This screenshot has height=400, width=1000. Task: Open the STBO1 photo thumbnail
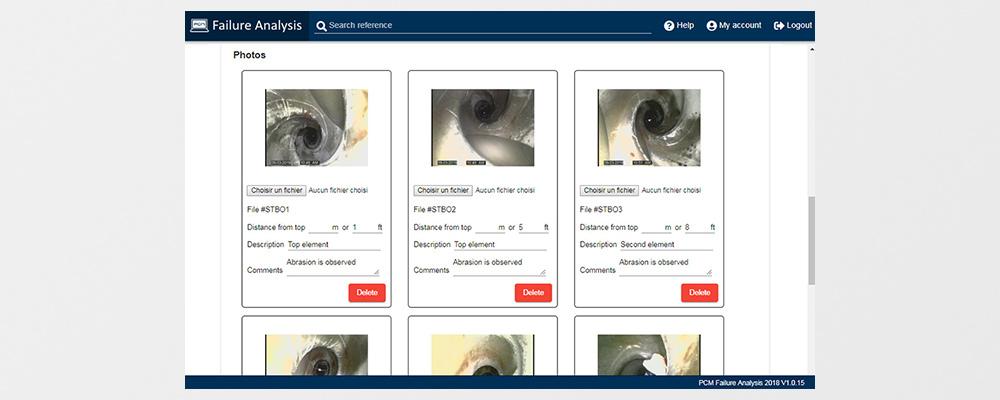click(316, 128)
